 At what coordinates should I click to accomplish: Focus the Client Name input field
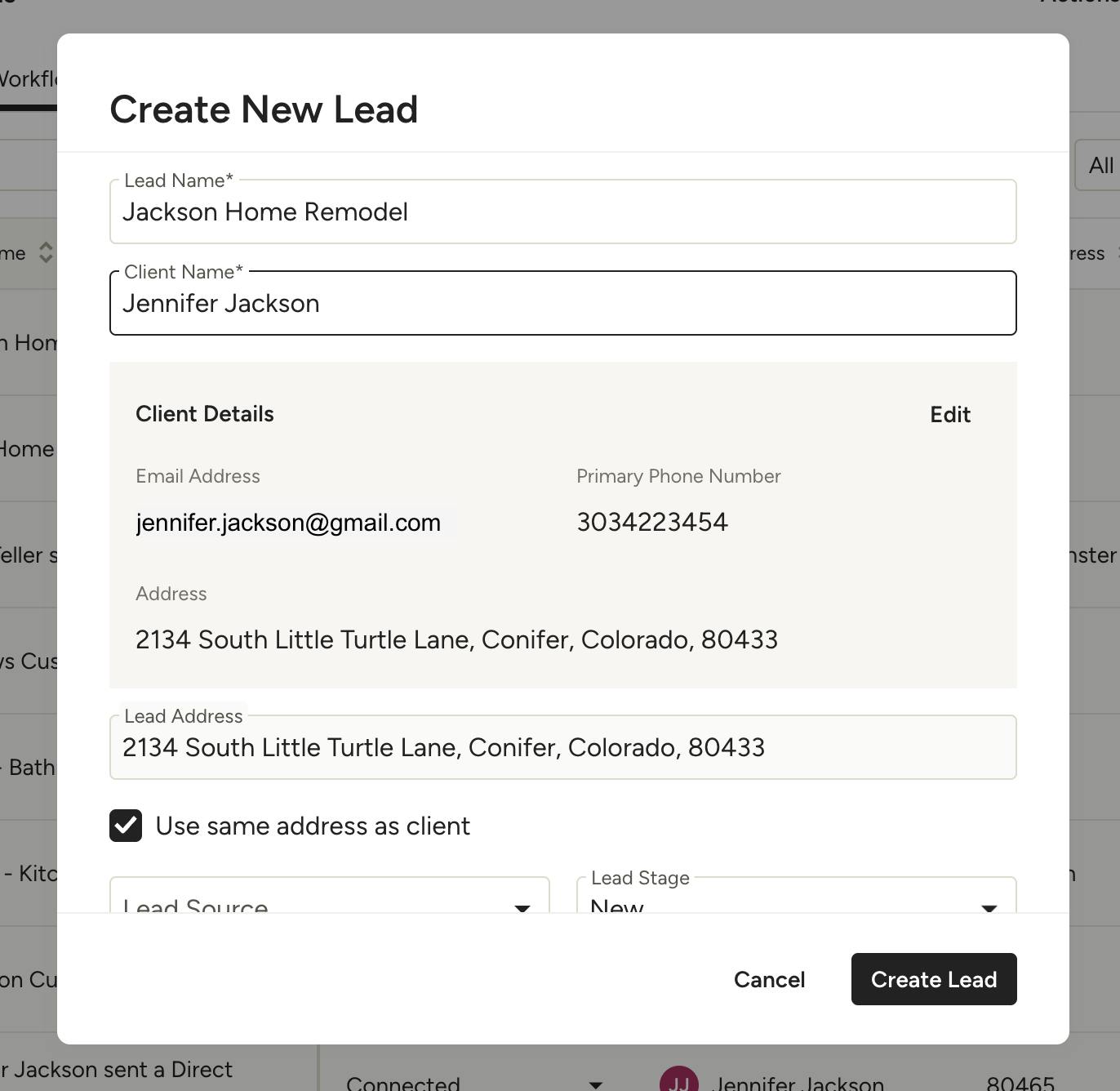562,304
